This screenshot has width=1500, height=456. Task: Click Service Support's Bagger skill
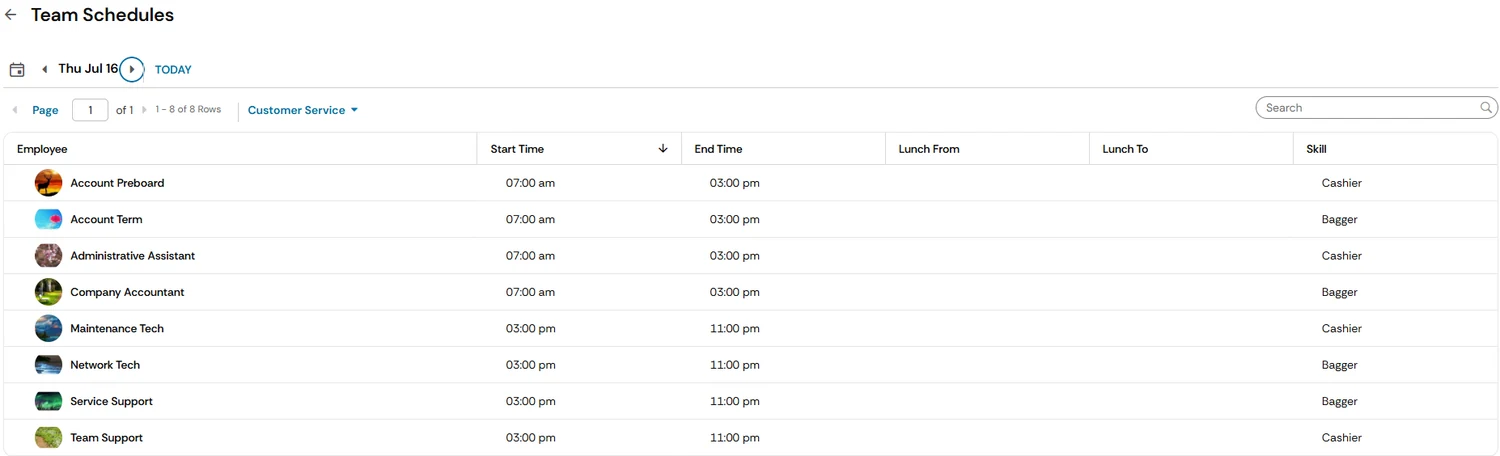(1339, 401)
